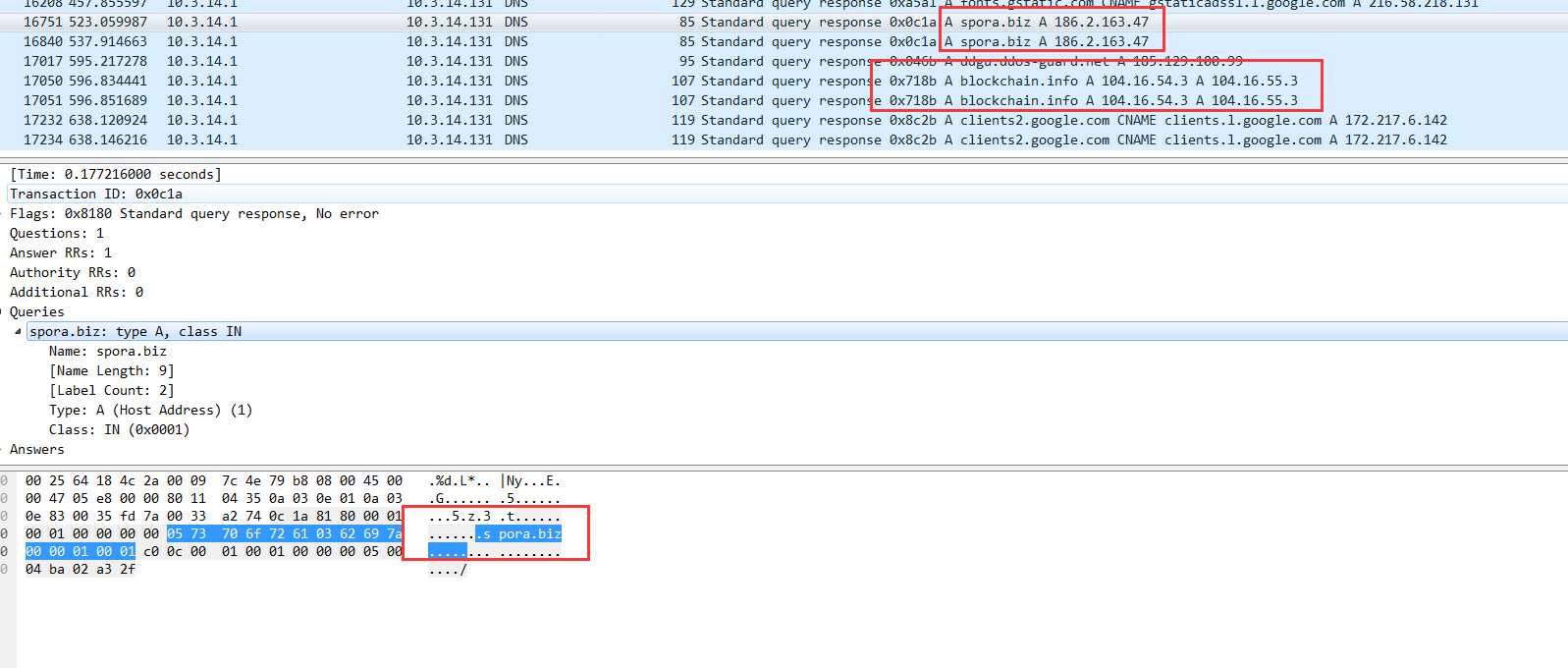The height and width of the screenshot is (668, 1568).
Task: Click destination 10.3.14.131 in packet 17232 row
Action: click(x=450, y=120)
